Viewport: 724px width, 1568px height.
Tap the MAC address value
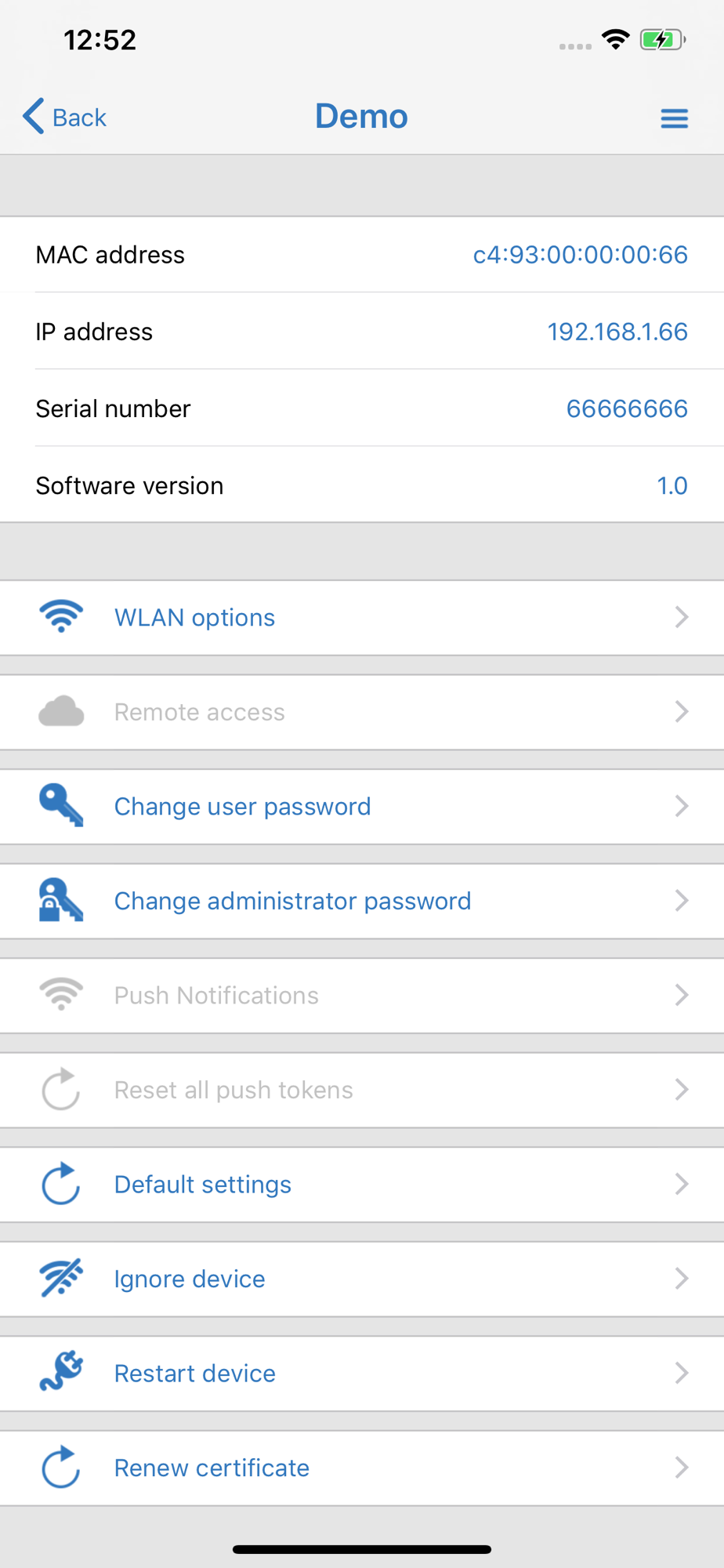[x=580, y=255]
